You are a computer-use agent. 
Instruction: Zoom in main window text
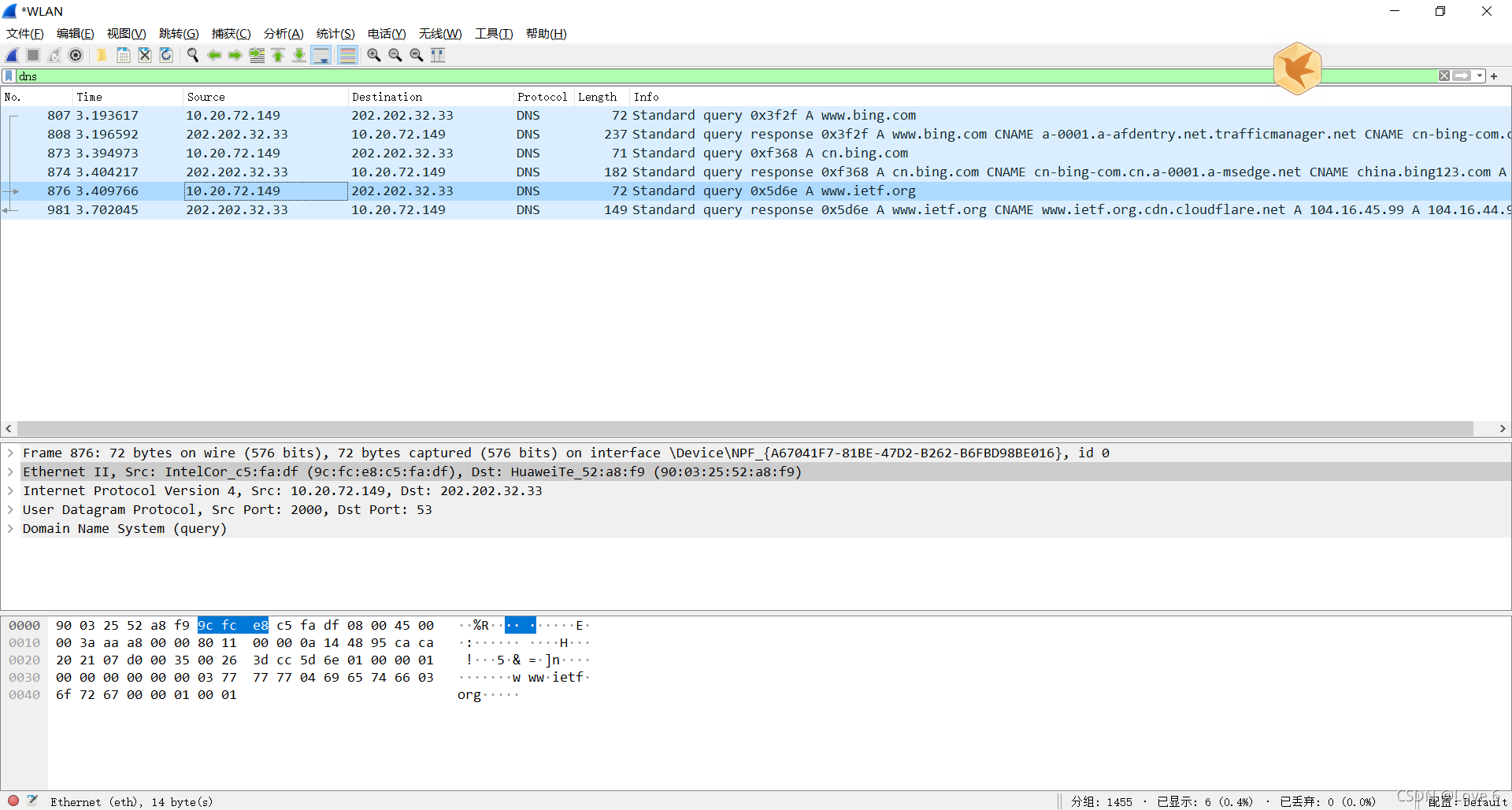click(x=374, y=55)
